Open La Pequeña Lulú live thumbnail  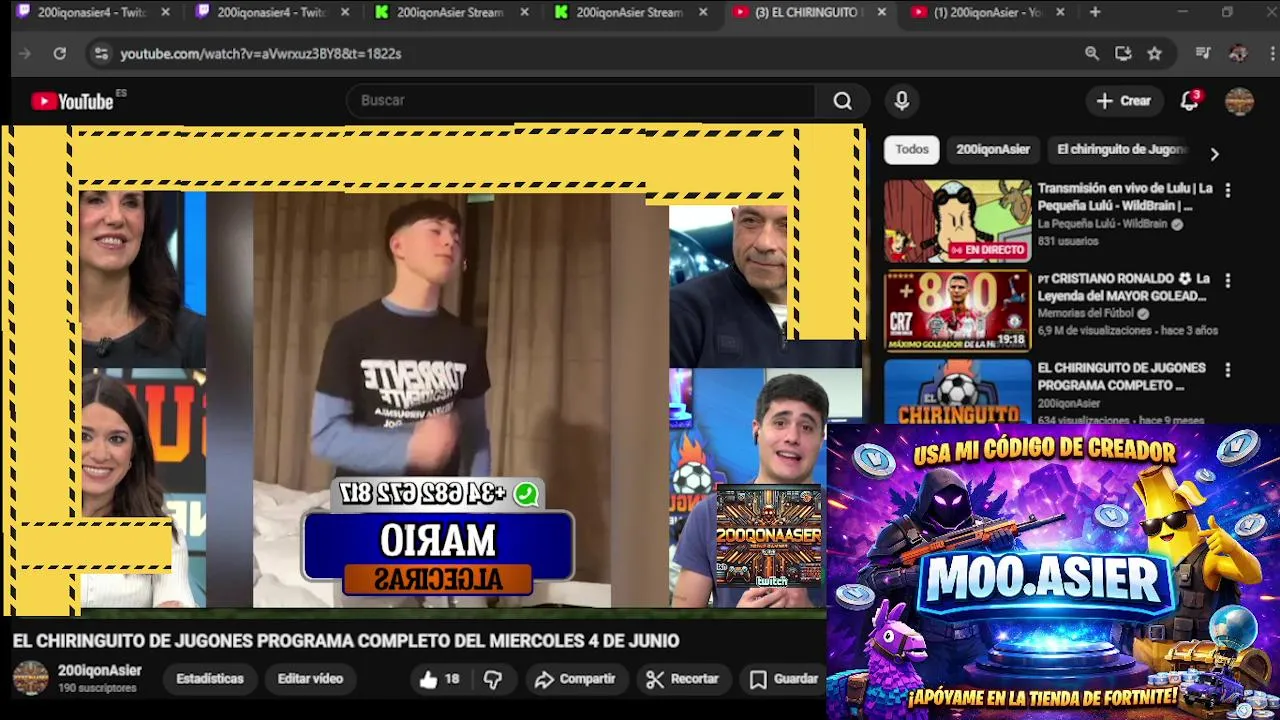(x=957, y=221)
